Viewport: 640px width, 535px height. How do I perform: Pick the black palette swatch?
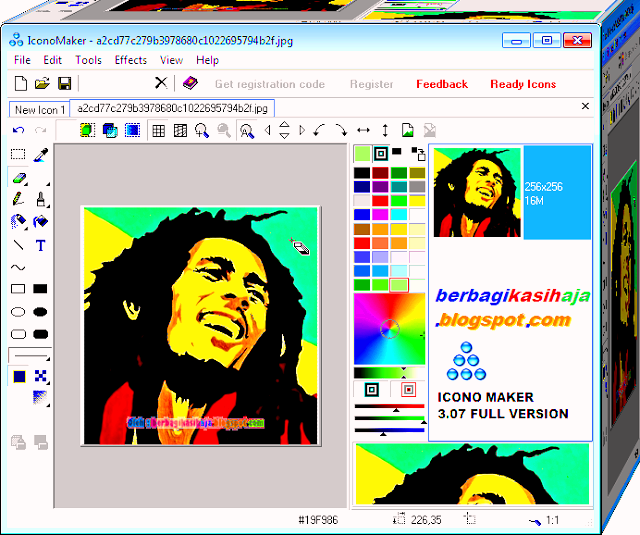click(362, 173)
